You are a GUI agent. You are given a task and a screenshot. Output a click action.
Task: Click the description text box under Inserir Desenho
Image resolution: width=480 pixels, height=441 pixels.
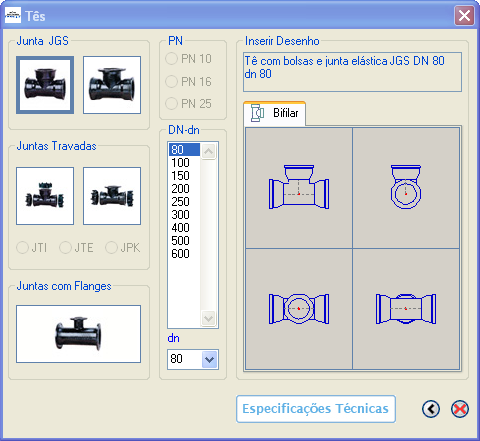(352, 72)
